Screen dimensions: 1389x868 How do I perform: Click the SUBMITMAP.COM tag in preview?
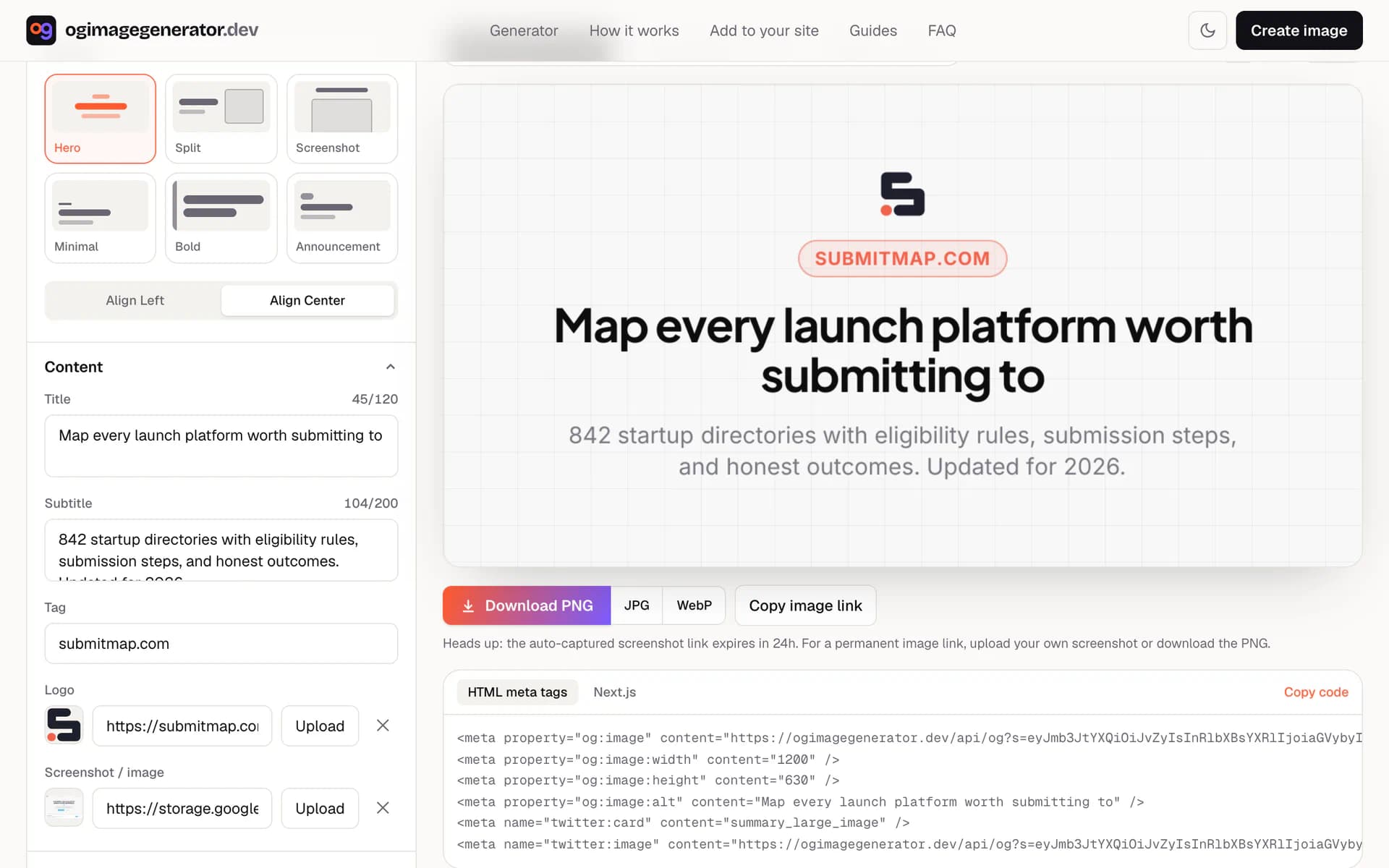(902, 258)
